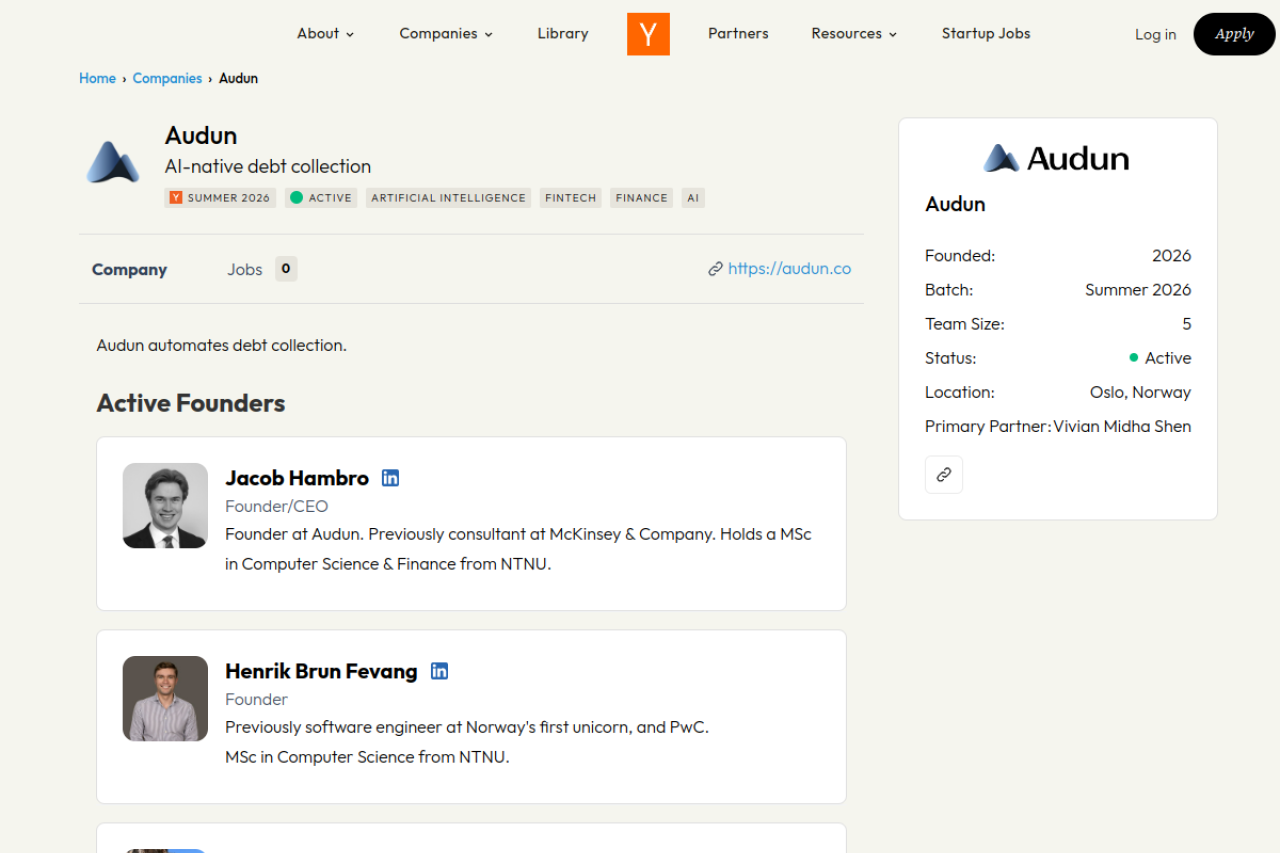Click the Audun wordmark logo in sidebar
Image resolution: width=1280 pixels, height=853 pixels.
point(1056,158)
